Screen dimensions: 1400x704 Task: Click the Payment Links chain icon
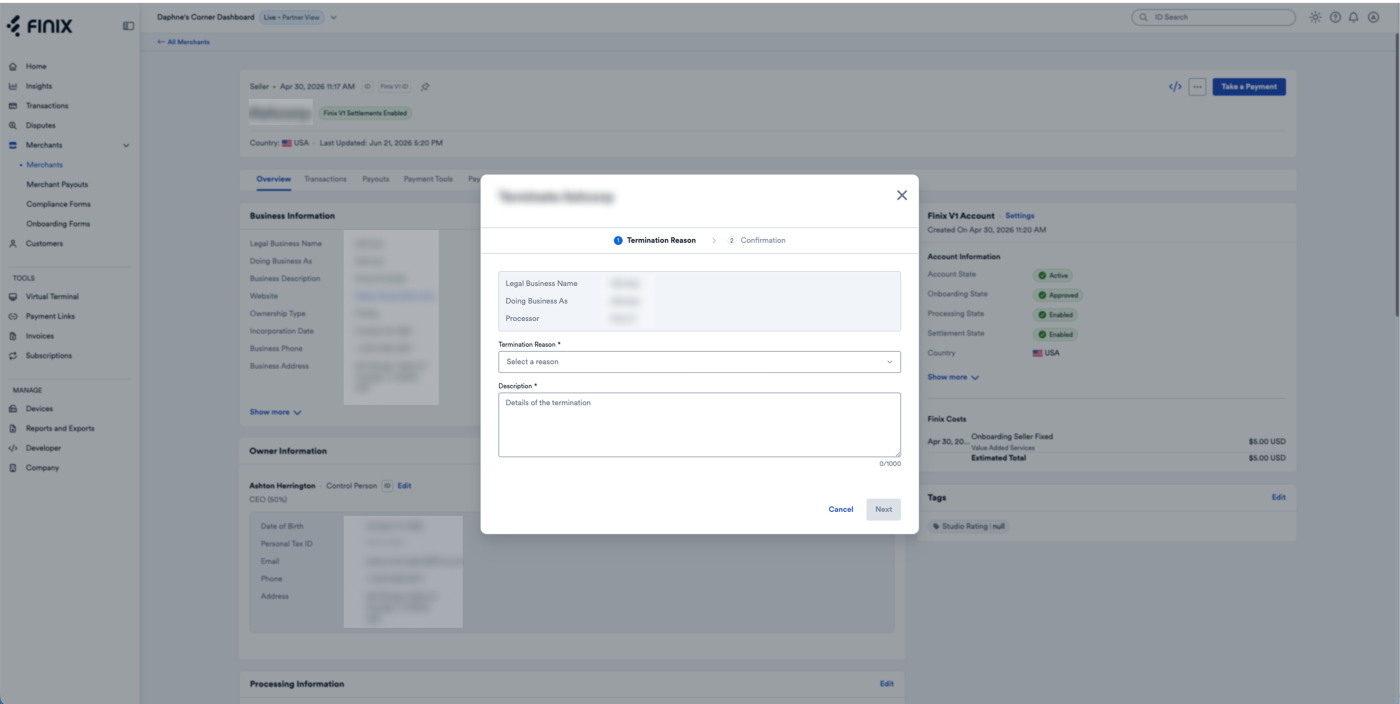coord(13,316)
